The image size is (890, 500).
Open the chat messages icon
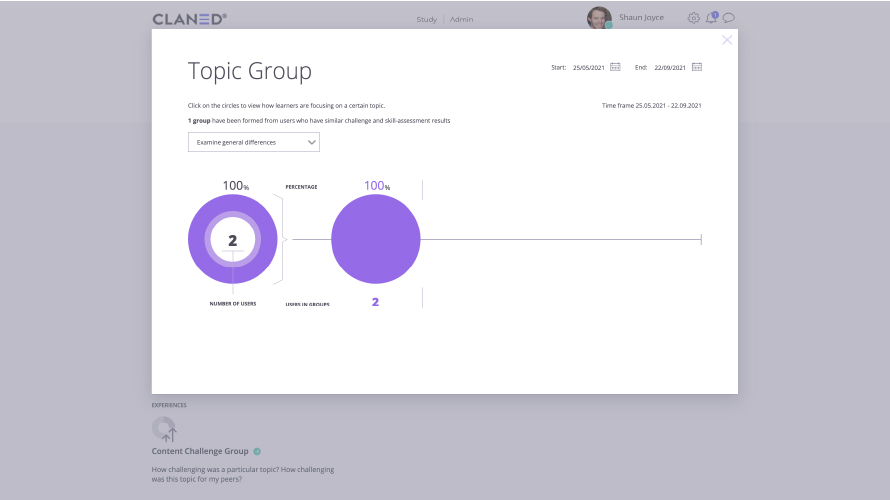729,18
